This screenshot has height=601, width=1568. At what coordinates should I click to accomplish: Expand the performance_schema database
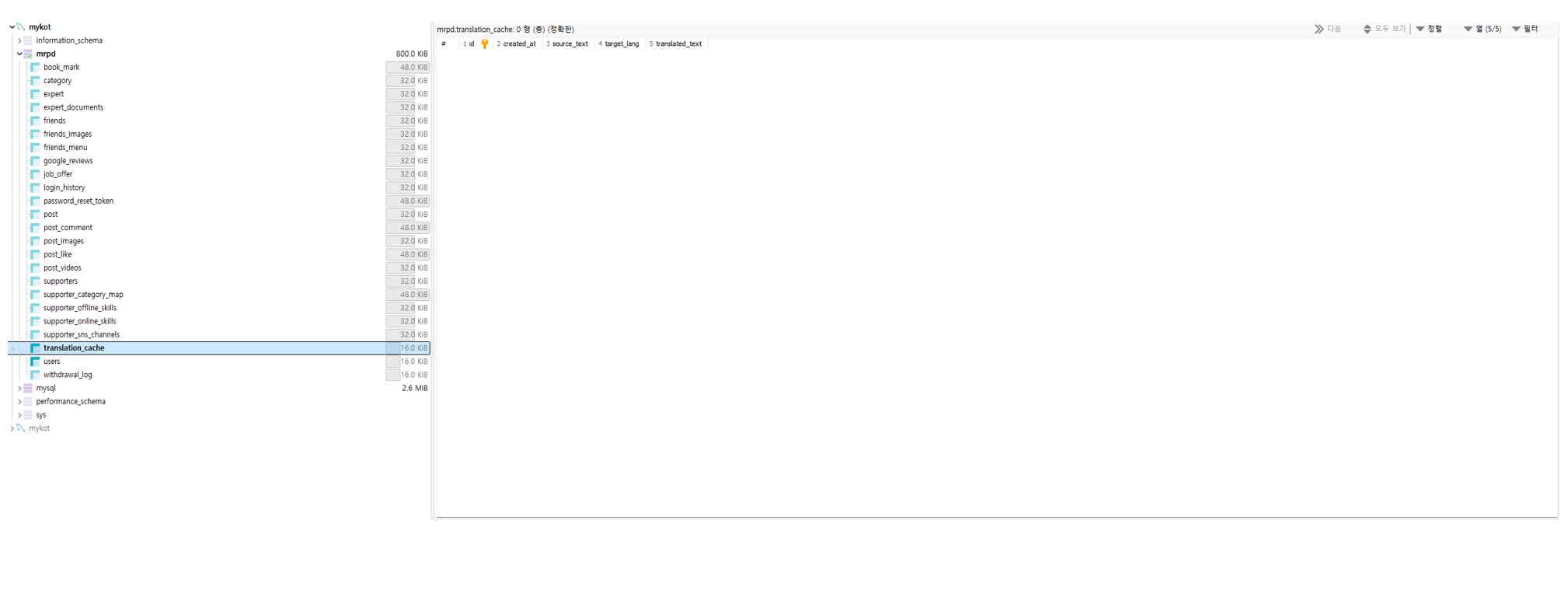coord(19,402)
